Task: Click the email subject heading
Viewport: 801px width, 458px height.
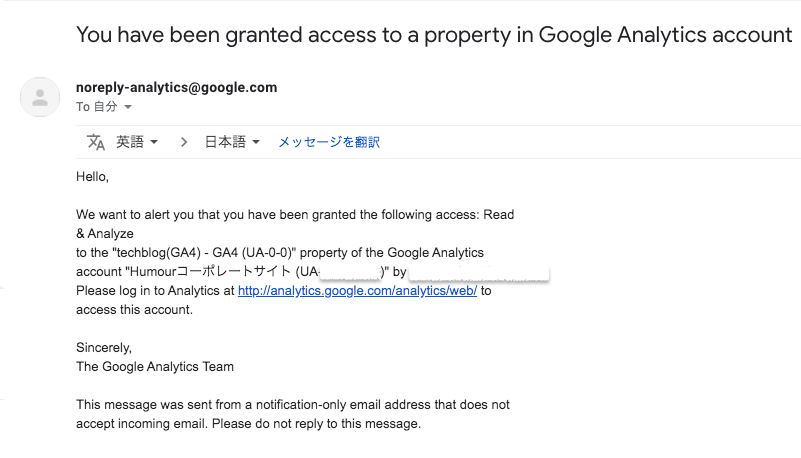Action: pos(434,35)
